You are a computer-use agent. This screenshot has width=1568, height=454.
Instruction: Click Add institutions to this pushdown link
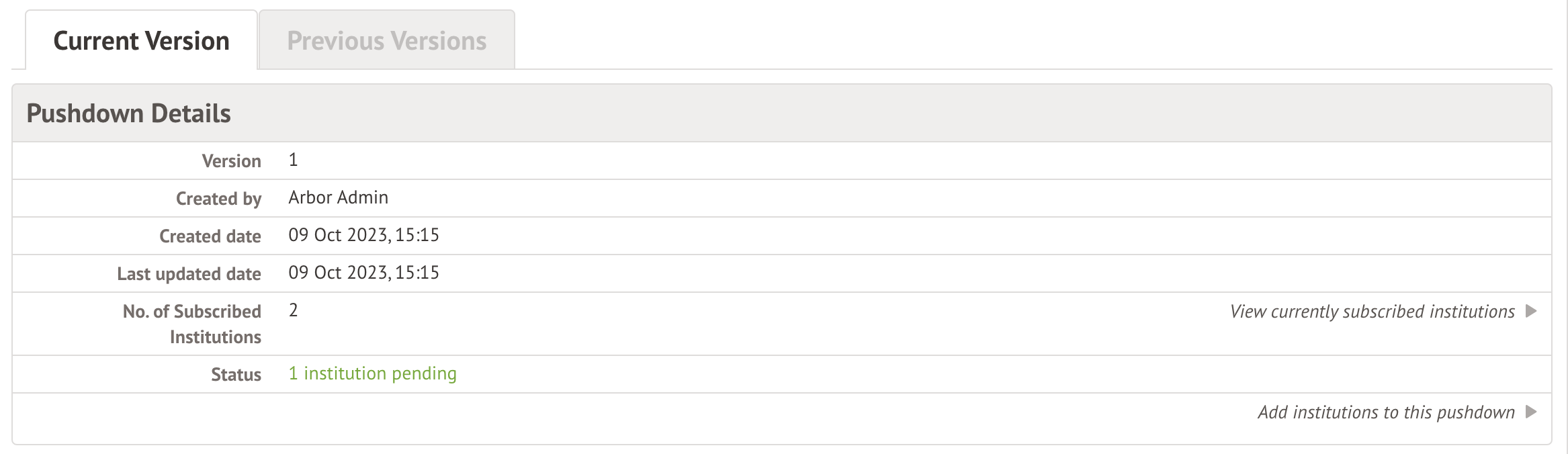[x=1386, y=412]
